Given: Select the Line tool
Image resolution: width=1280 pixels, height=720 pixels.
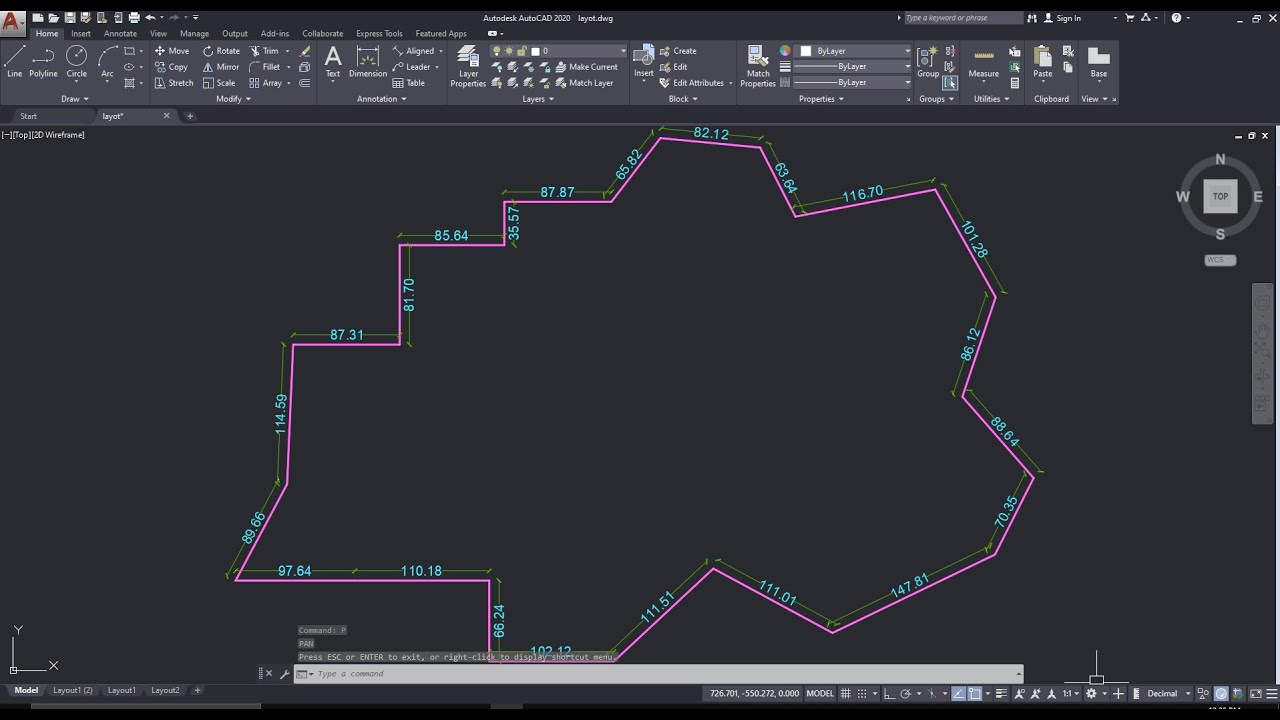Looking at the screenshot, I should pos(14,61).
